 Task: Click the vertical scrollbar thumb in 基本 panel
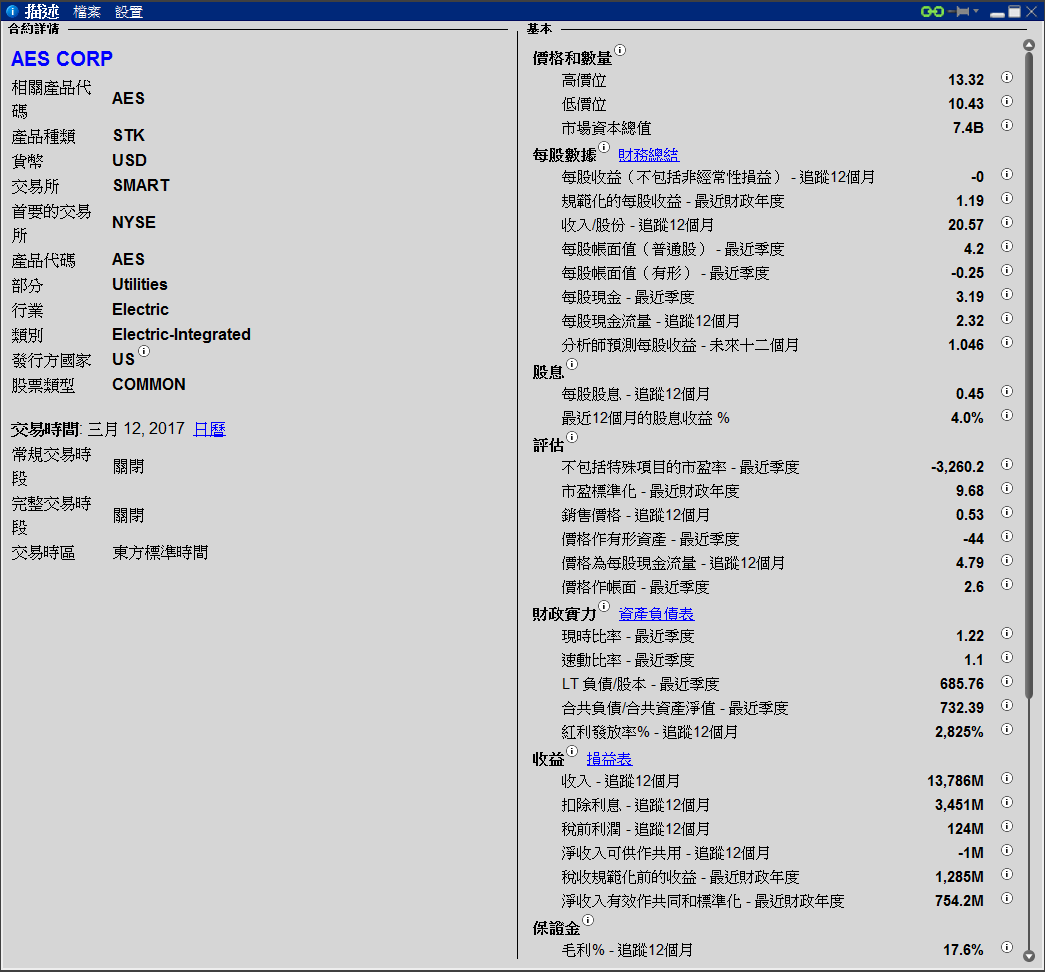point(1029,375)
